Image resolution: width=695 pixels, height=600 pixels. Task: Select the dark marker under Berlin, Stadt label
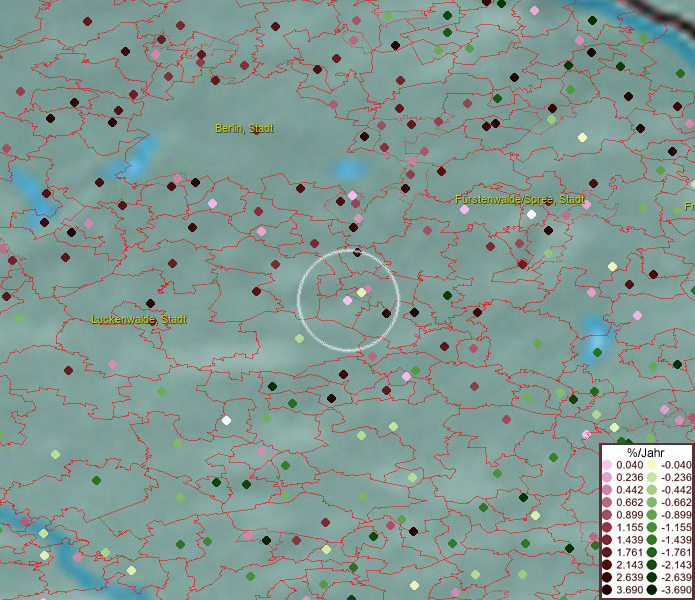257,131
